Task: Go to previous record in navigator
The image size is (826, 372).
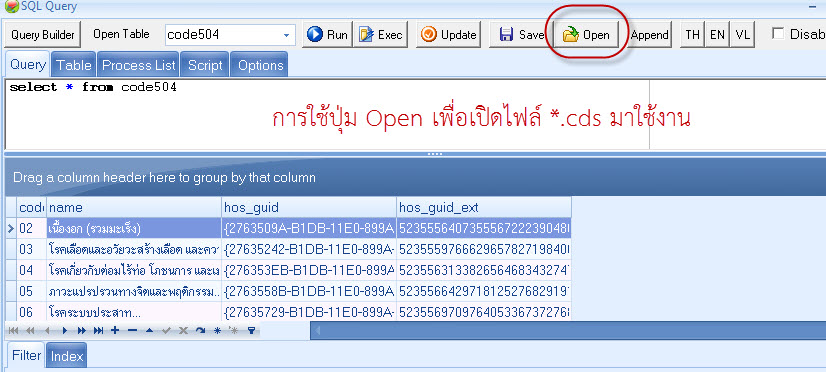Action: tap(47, 331)
